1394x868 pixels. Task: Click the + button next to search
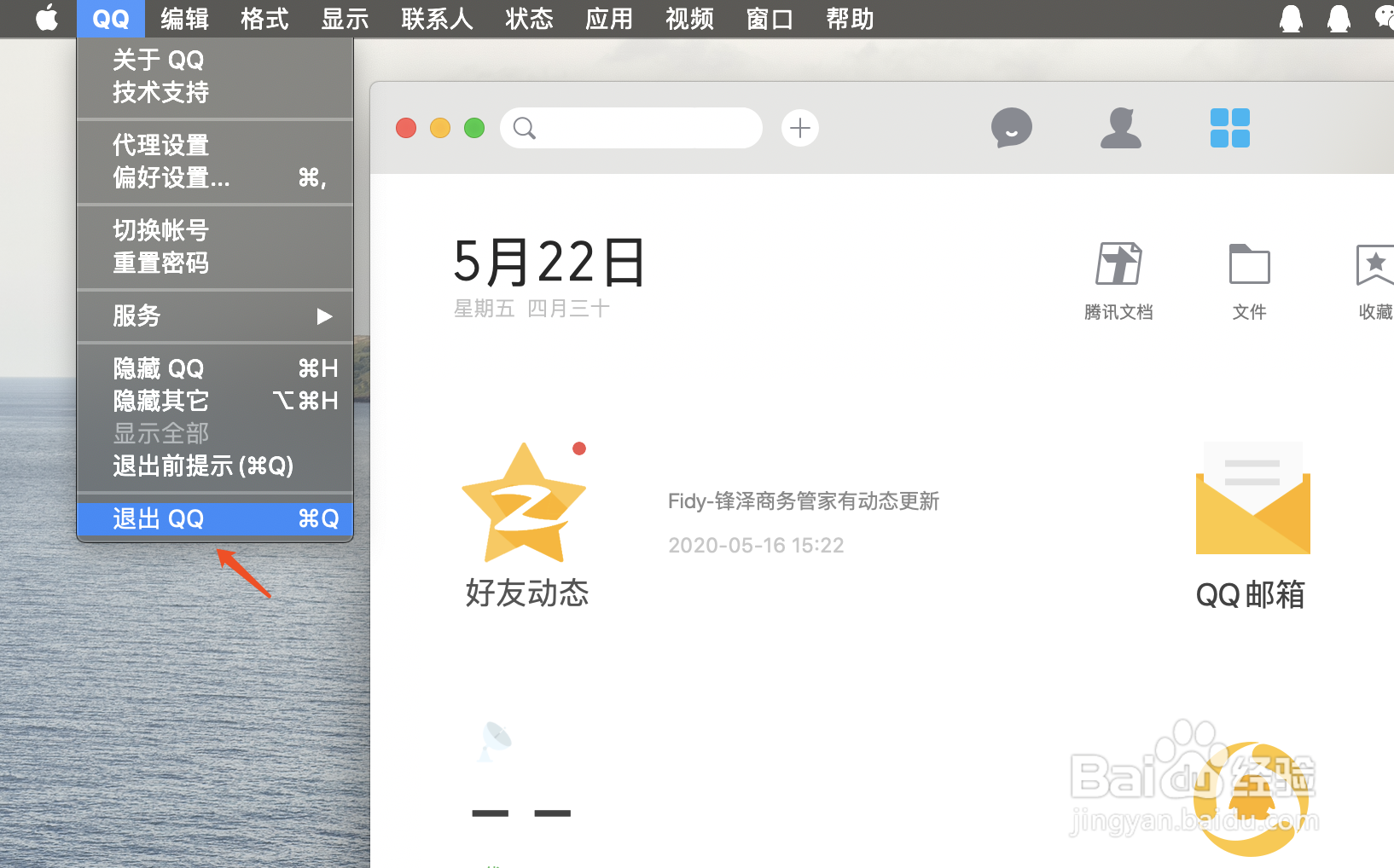click(x=799, y=128)
